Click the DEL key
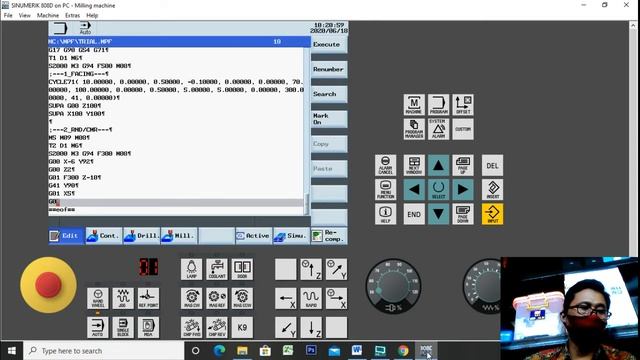The width and height of the screenshot is (640, 360). tap(492, 165)
